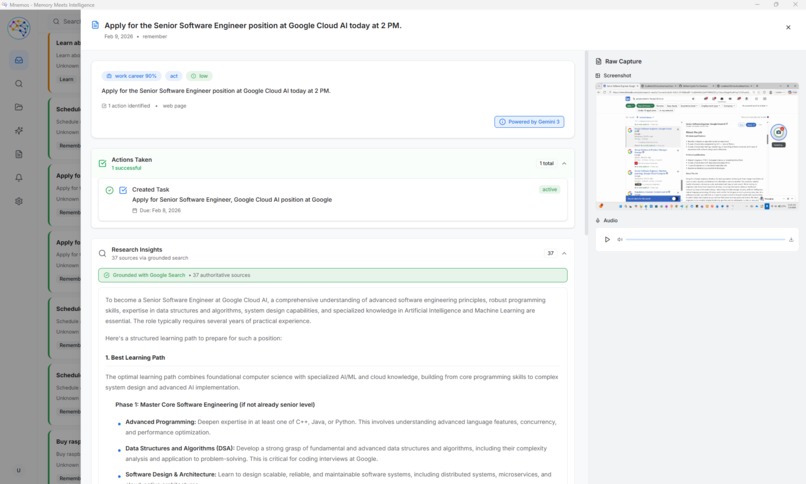
Task: Click the 'web page' source label
Action: [x=175, y=106]
